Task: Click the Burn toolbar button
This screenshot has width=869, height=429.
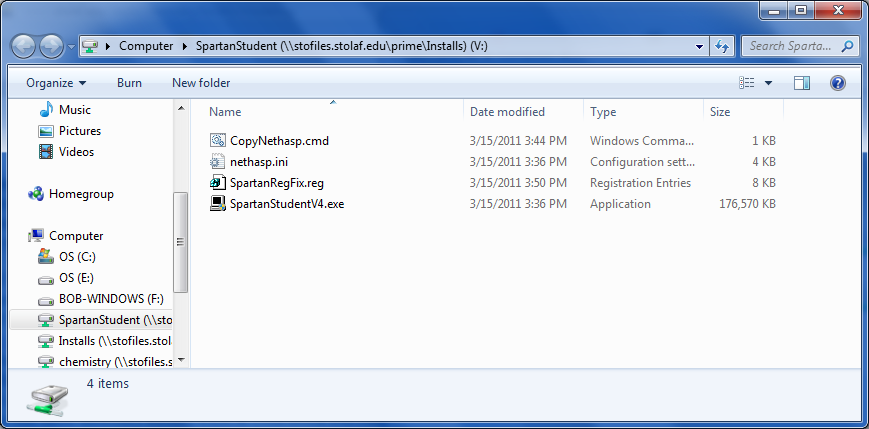Action: click(x=129, y=83)
